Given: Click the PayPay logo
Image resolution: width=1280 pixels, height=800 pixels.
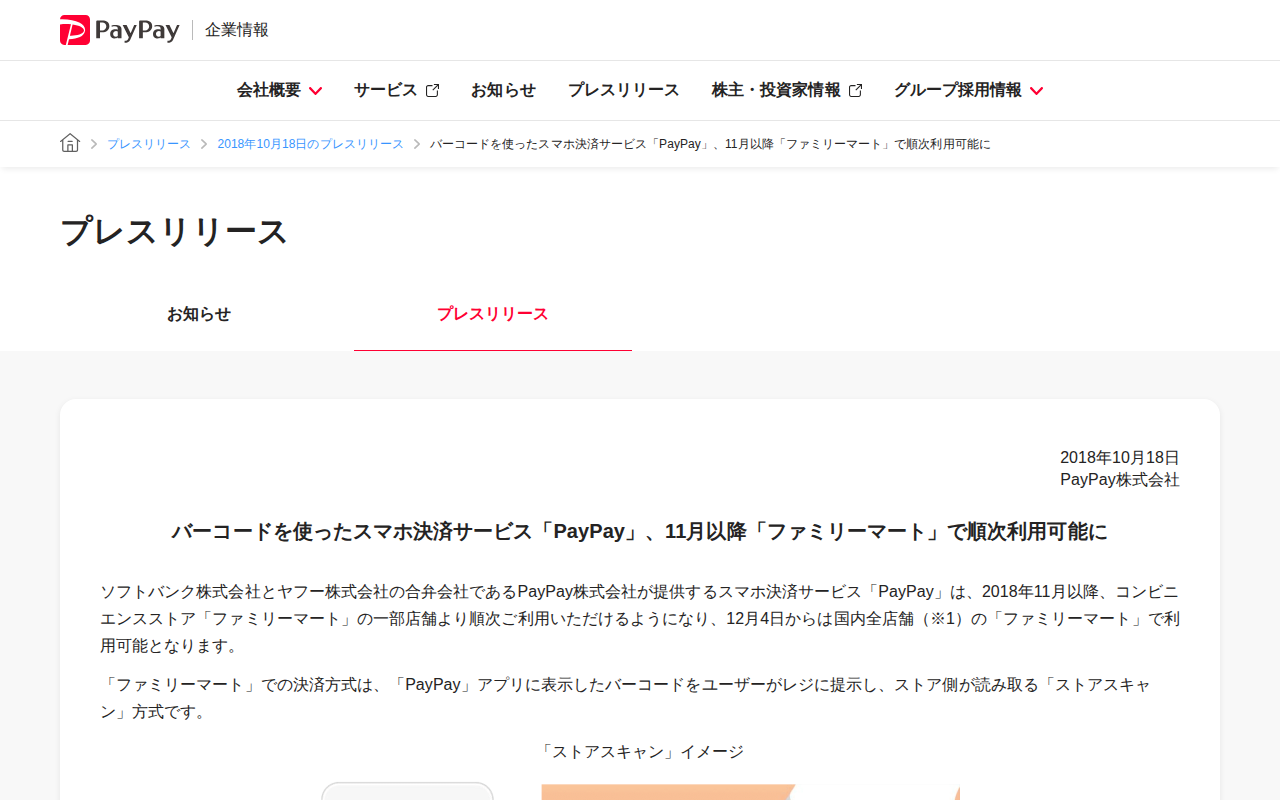Looking at the screenshot, I should tap(119, 30).
